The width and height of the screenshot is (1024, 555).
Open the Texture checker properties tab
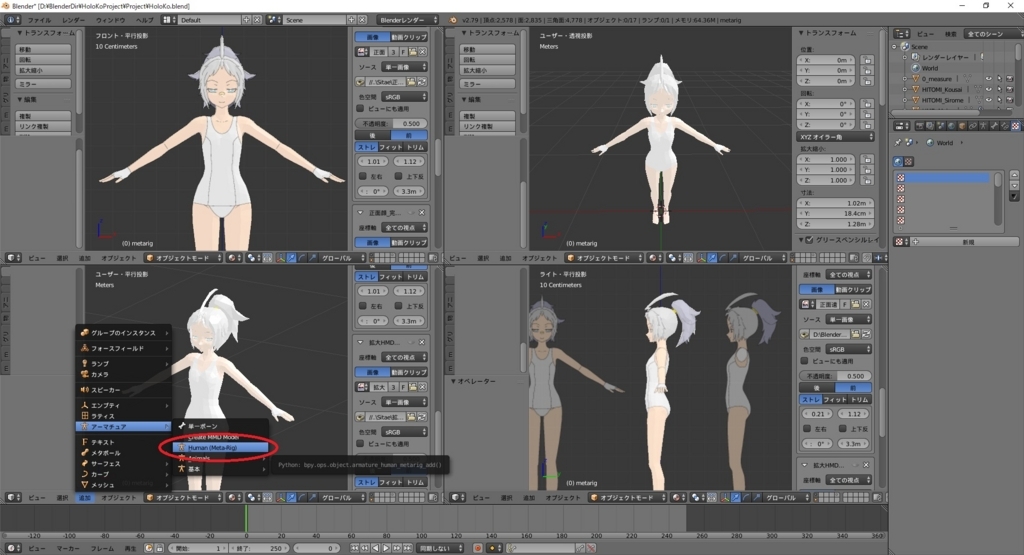tap(1015, 126)
